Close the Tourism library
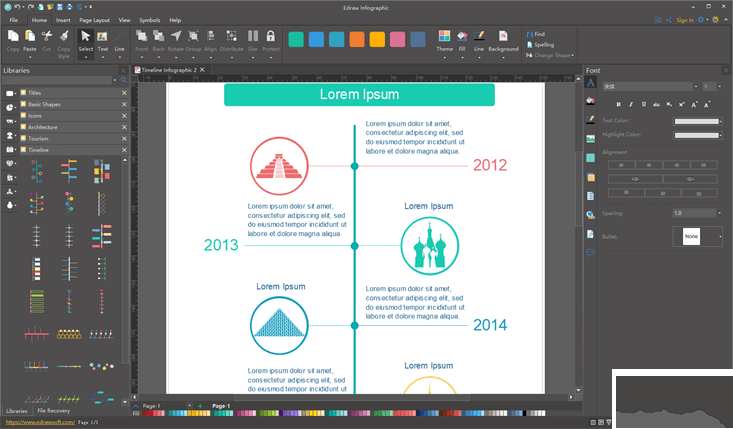 (124, 138)
